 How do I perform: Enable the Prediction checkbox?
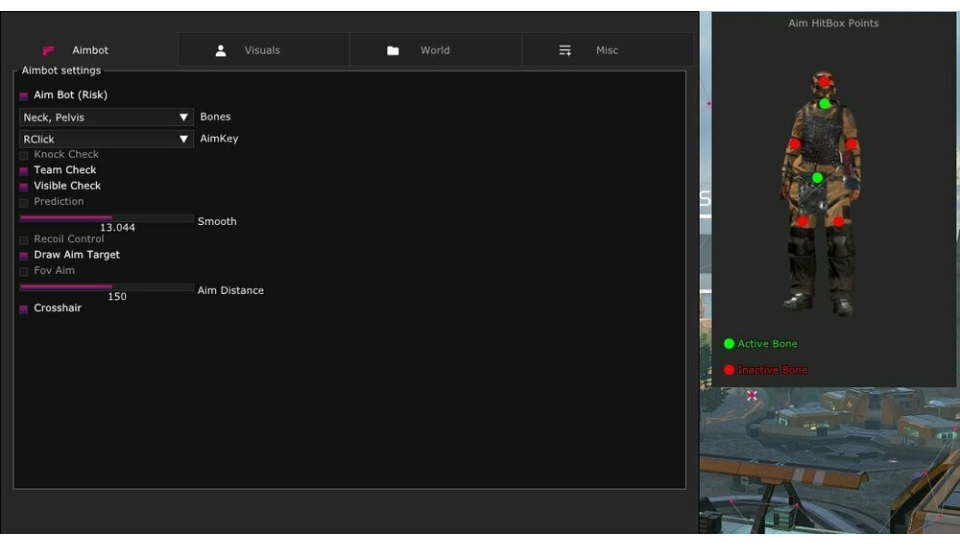[24, 202]
